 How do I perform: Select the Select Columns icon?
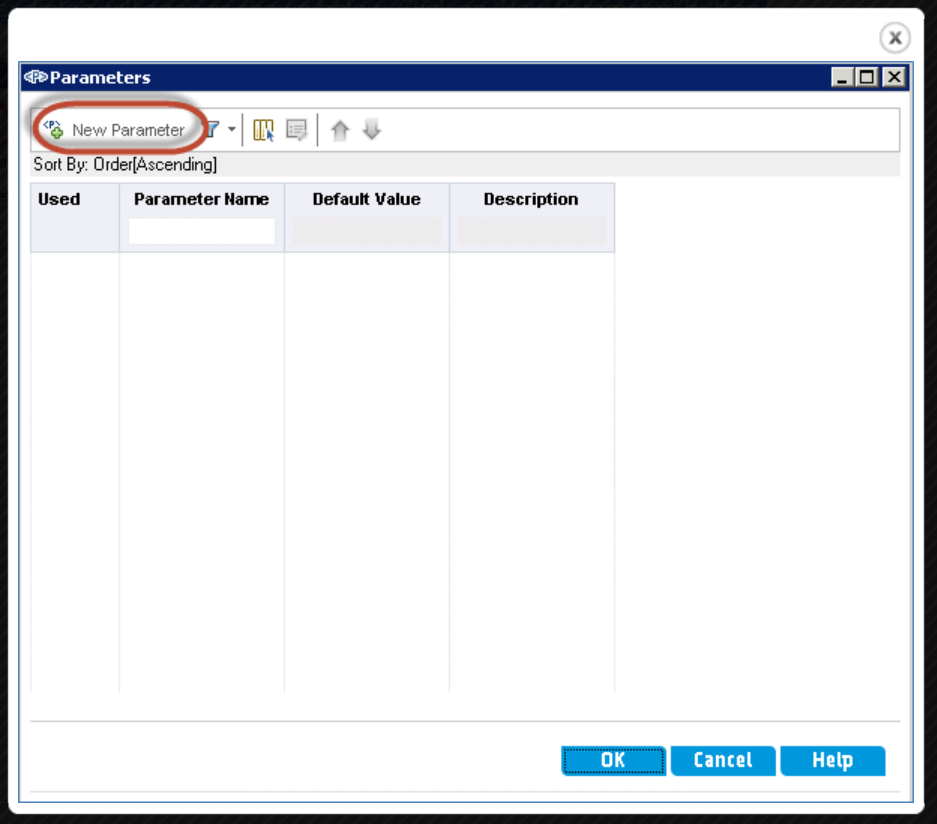click(265, 129)
